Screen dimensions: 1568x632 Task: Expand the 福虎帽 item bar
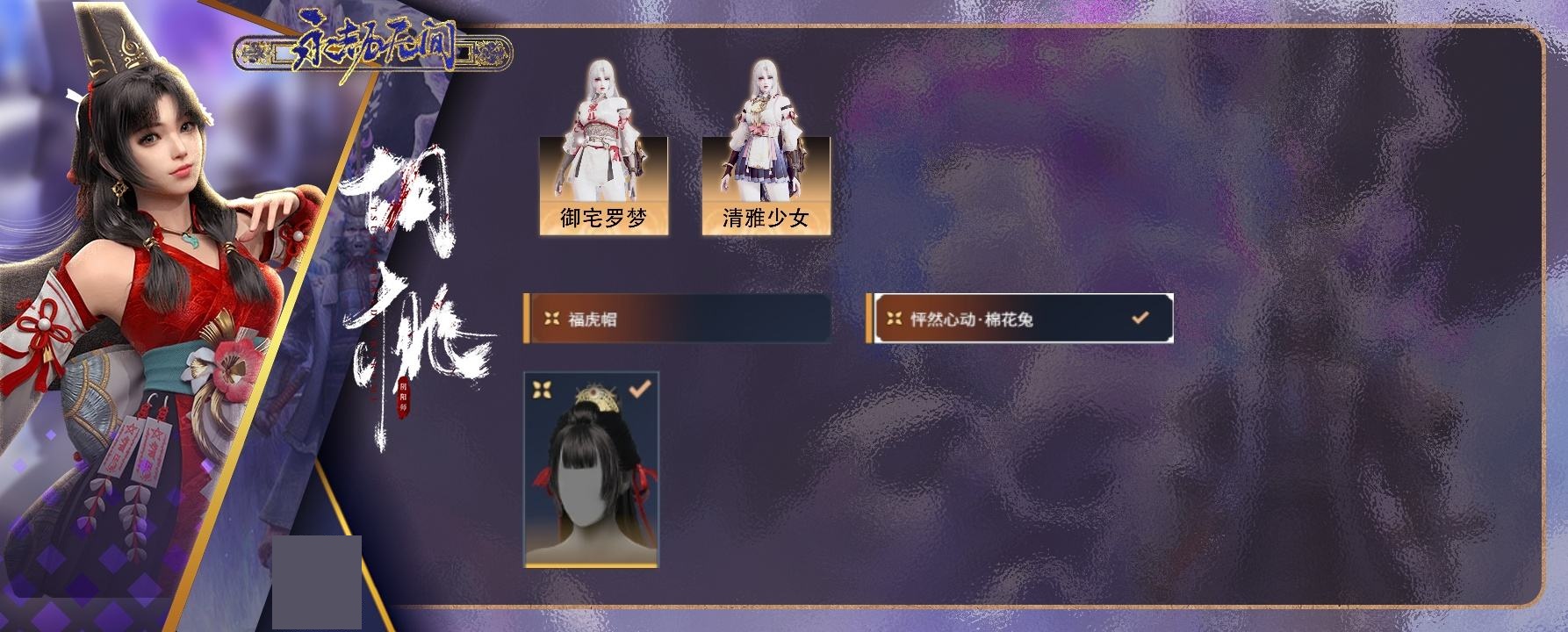click(677, 319)
